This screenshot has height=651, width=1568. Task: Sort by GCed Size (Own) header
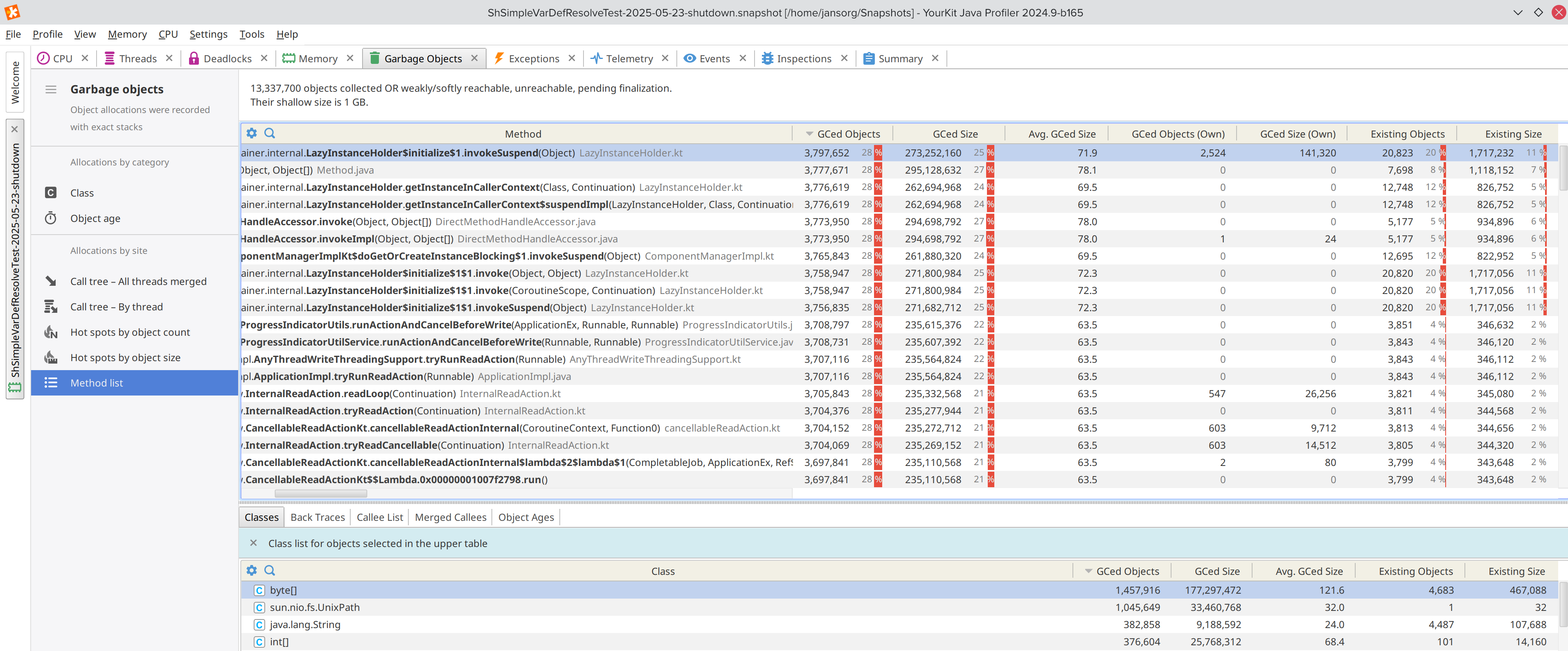click(1292, 134)
